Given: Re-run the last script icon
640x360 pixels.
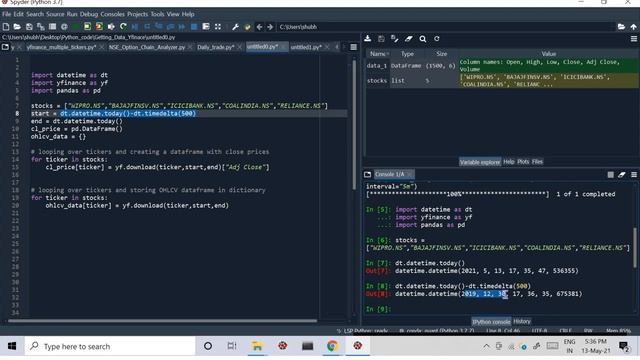Looking at the screenshot, I should [x=123, y=27].
